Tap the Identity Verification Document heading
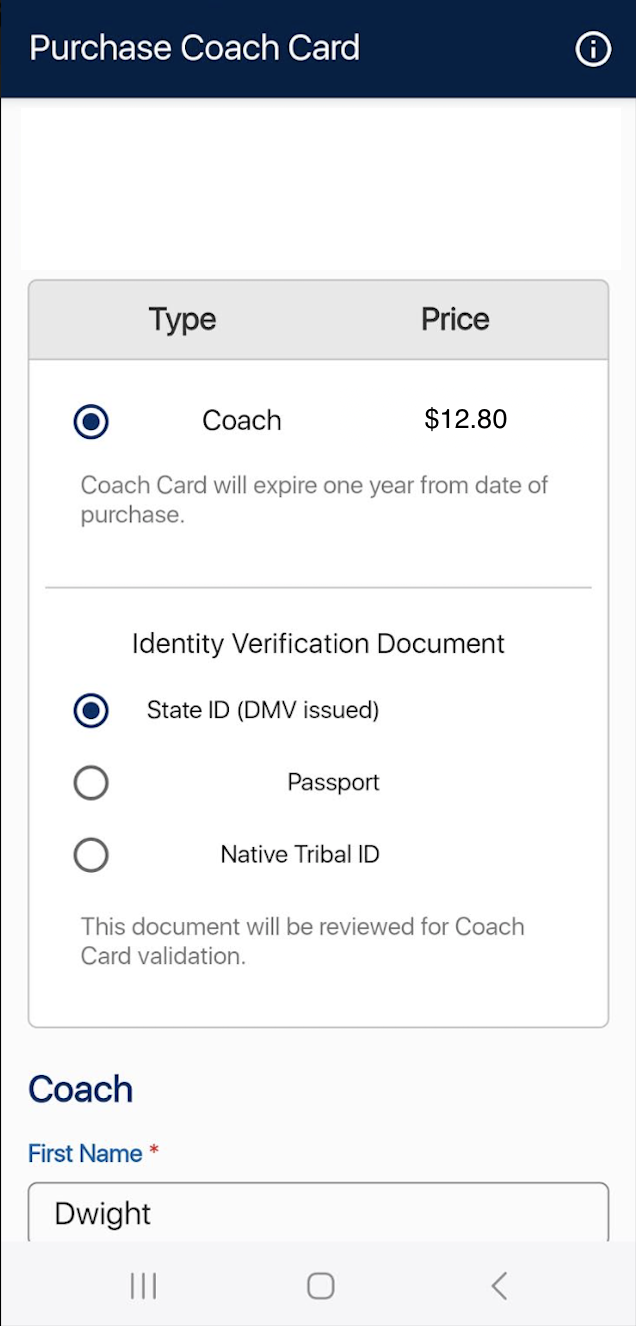This screenshot has width=636, height=1326. [318, 643]
